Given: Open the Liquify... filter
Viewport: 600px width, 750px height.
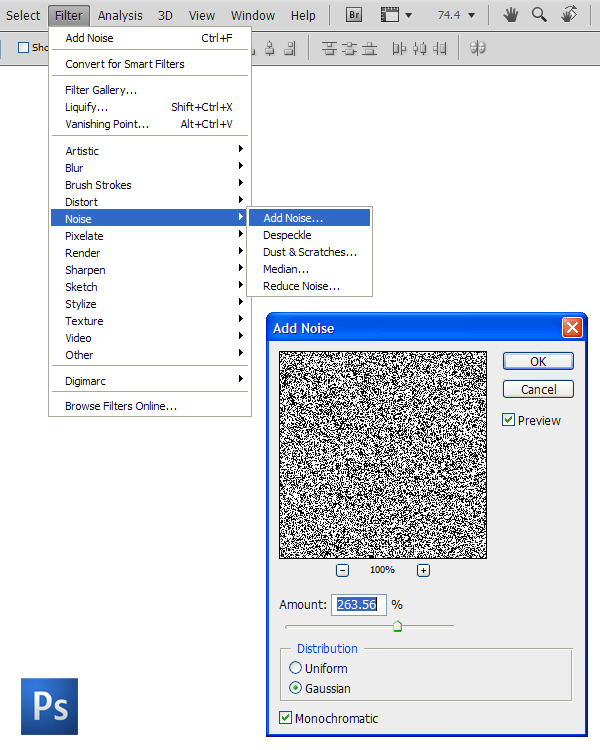Looking at the screenshot, I should [150, 107].
